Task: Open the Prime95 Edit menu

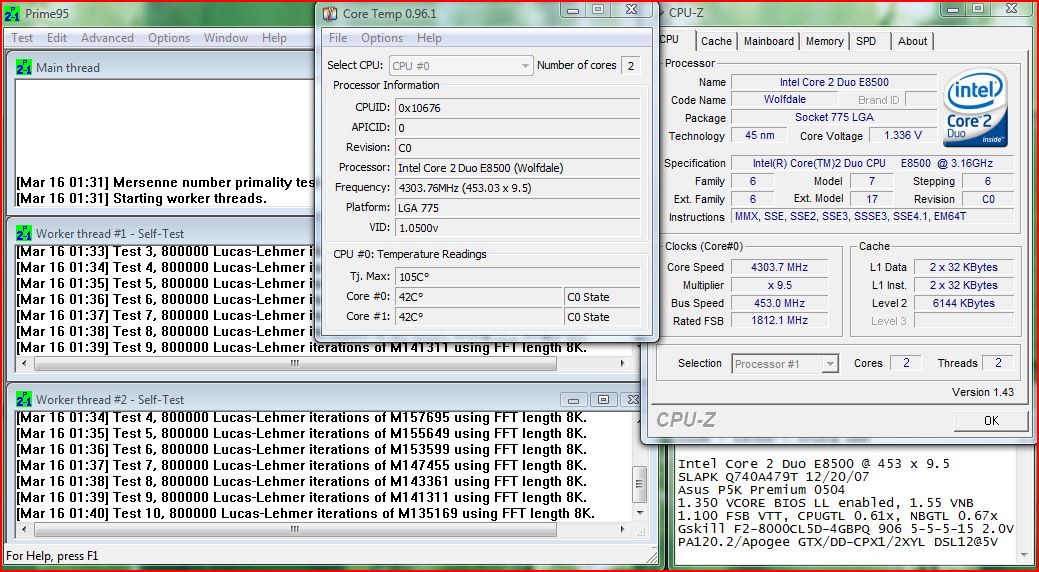Action: click(x=57, y=38)
